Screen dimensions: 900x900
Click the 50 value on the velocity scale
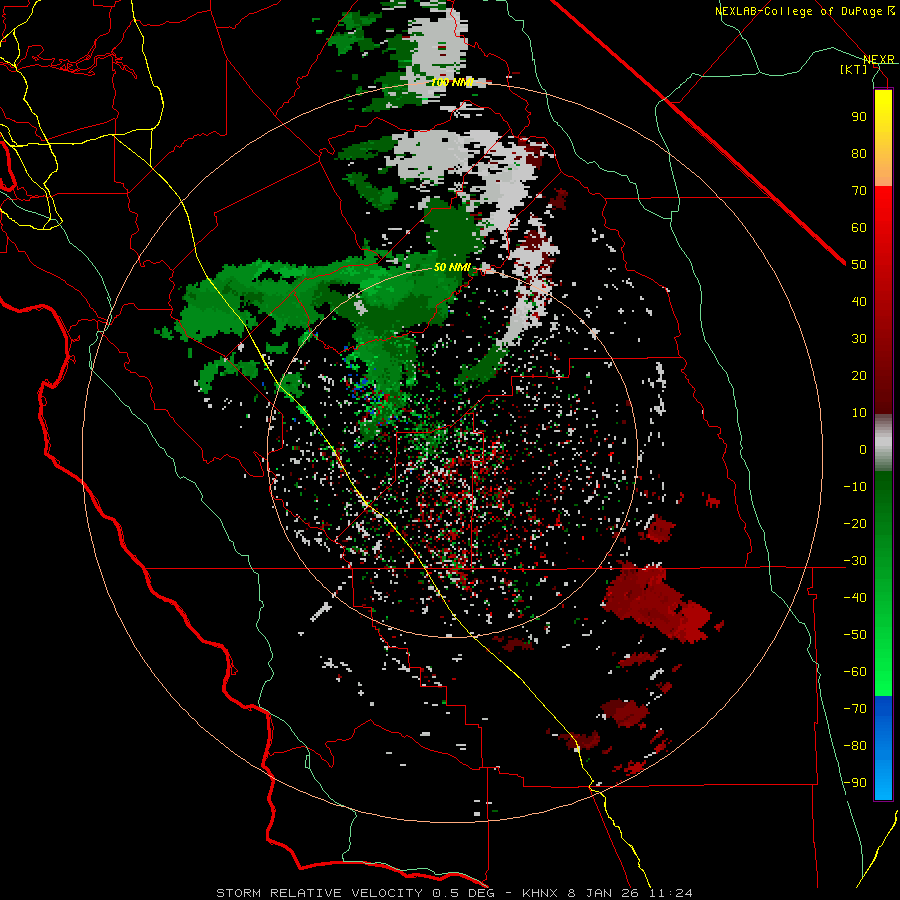pyautogui.click(x=859, y=265)
